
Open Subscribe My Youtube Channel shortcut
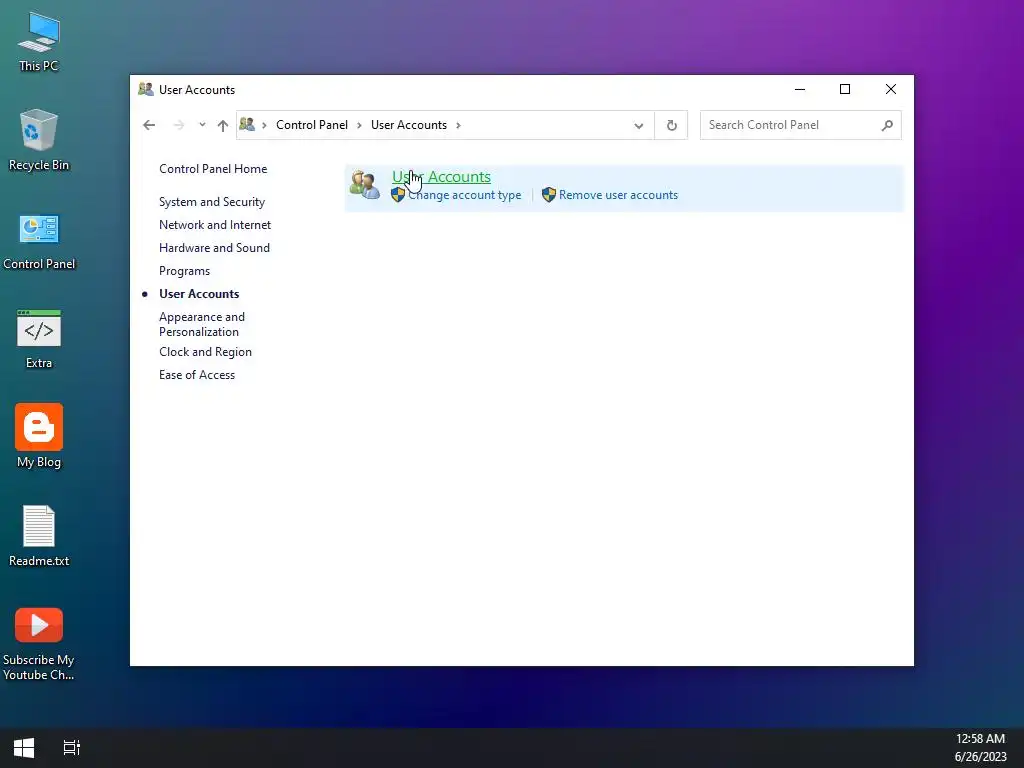click(x=39, y=644)
